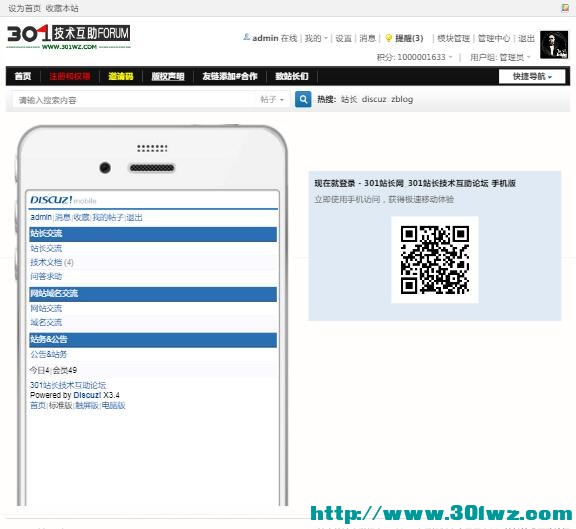Click 收藏 in phone preview
This screenshot has width=576, height=529.
coord(82,217)
